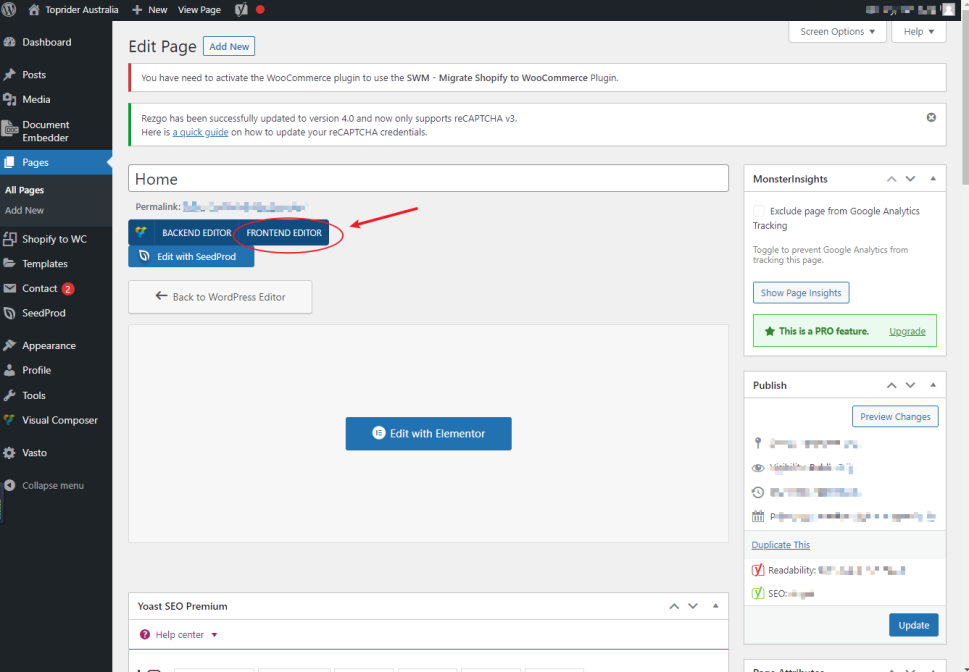Screen dimensions: 969x672
Task: Select All Pages submenu item
Action: [x=25, y=190]
